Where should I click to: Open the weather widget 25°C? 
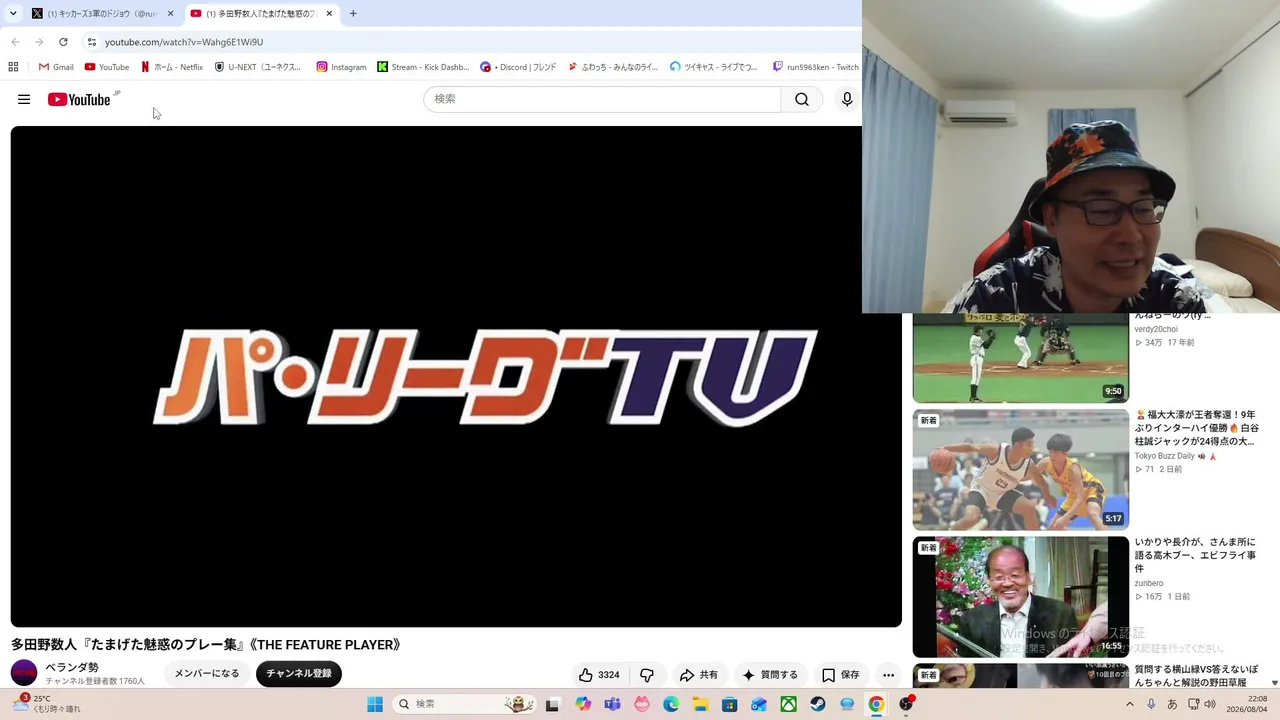click(x=46, y=704)
